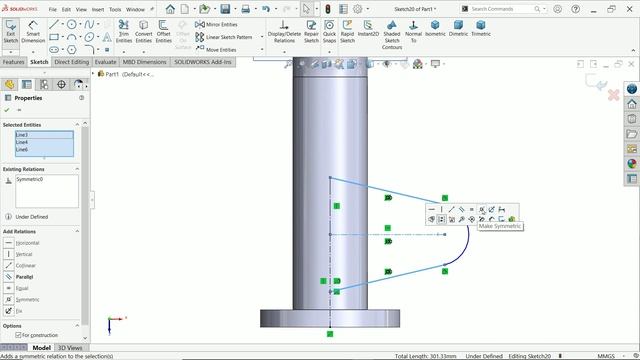The image size is (640, 360).
Task: Click the Rebuild traffic light icon
Action: (328, 9)
